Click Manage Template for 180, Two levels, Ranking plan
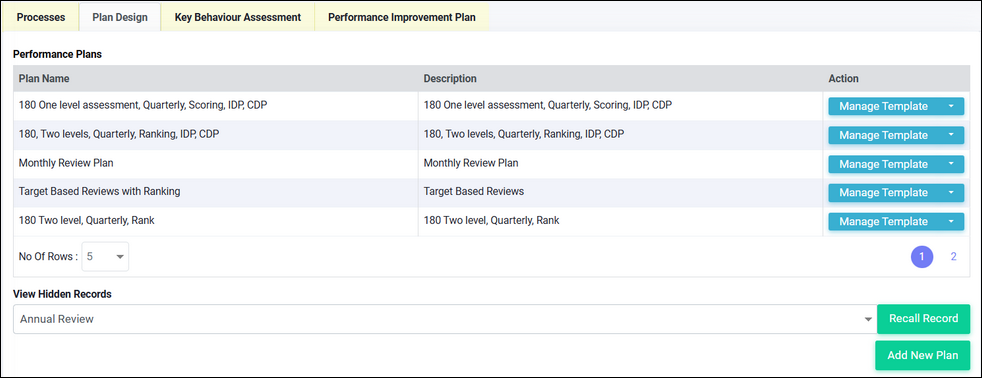982x378 pixels. point(883,135)
